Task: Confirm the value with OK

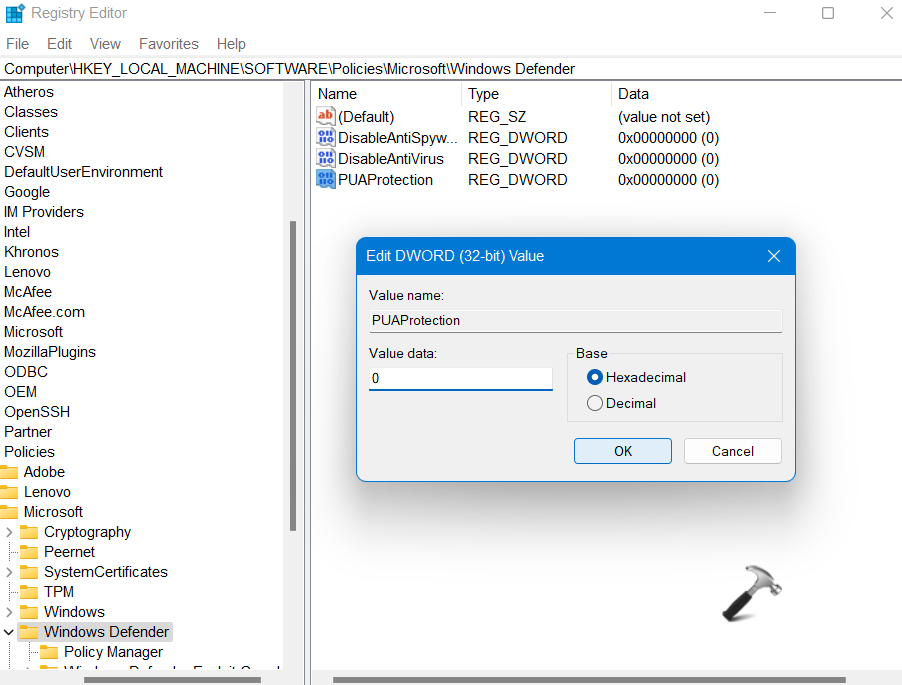Action: (622, 451)
